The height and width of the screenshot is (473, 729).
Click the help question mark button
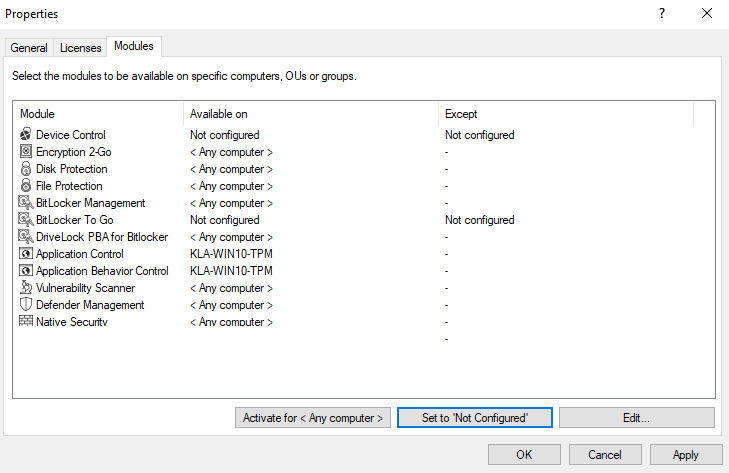661,14
